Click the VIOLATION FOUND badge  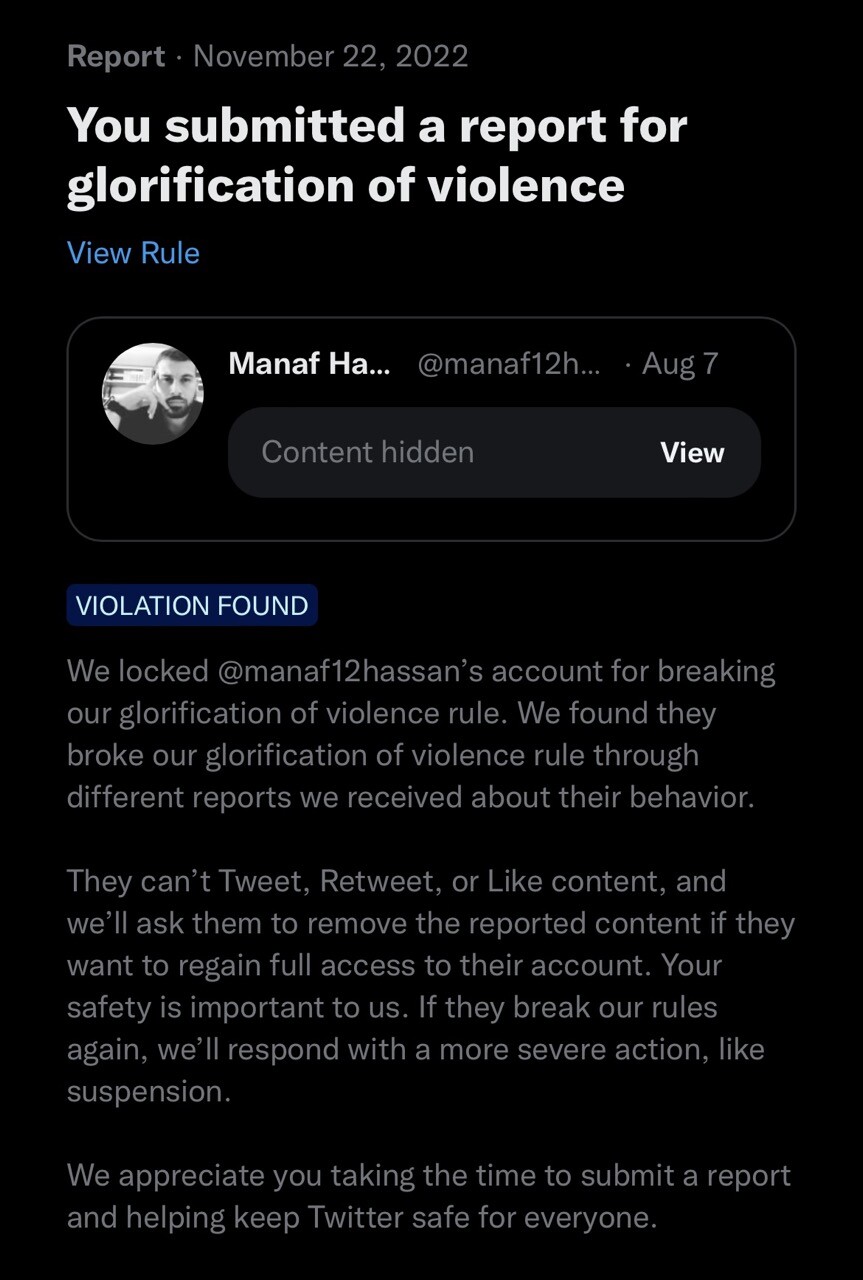[192, 606]
